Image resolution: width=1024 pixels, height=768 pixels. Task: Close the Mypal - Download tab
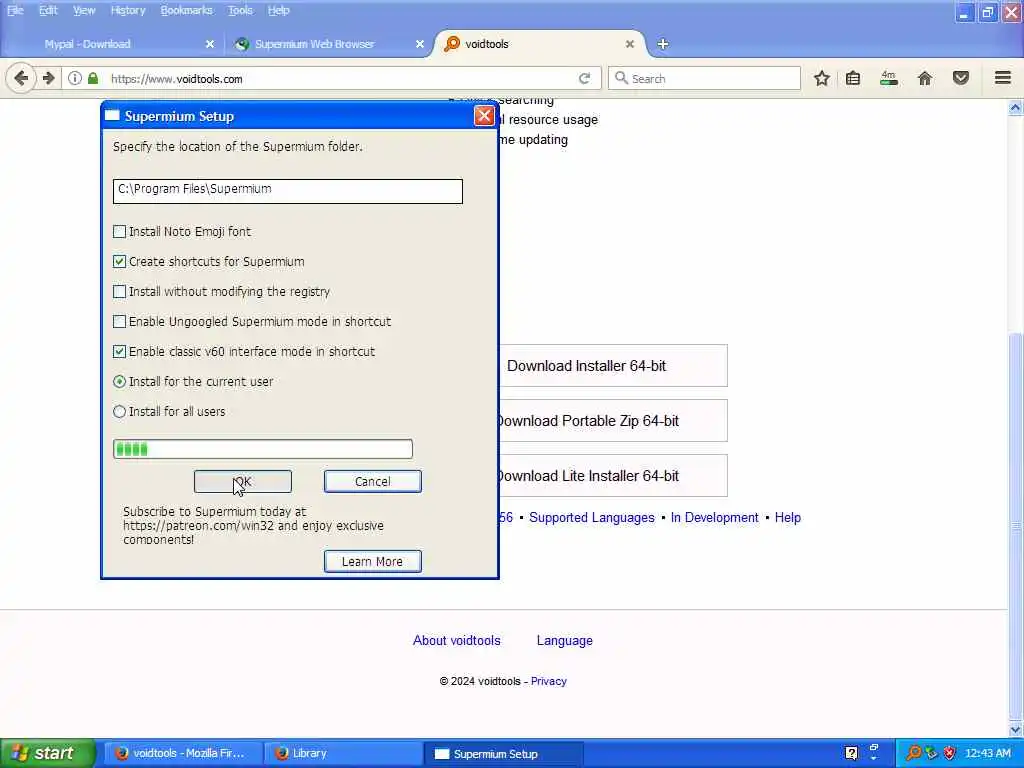tap(210, 44)
